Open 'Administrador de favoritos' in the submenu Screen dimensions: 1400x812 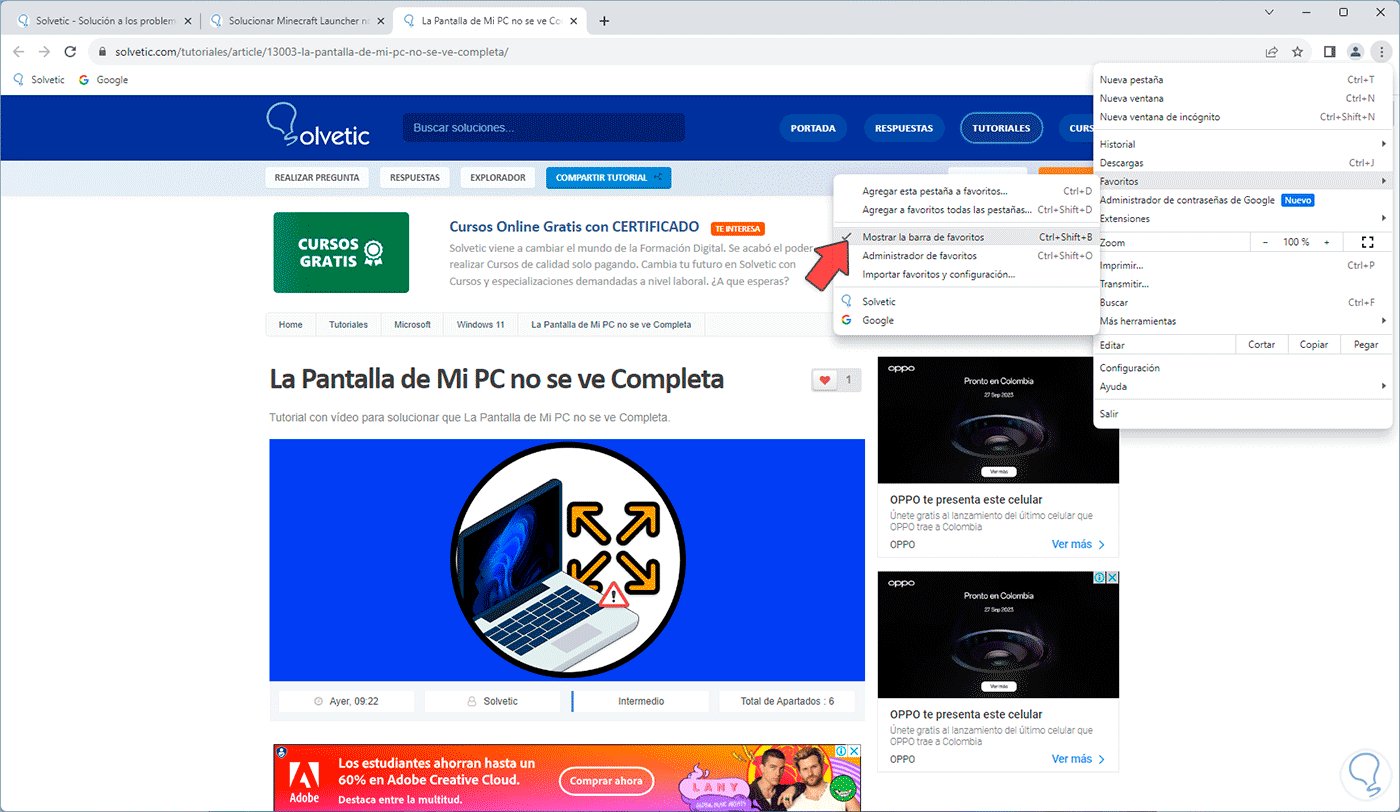(x=965, y=256)
